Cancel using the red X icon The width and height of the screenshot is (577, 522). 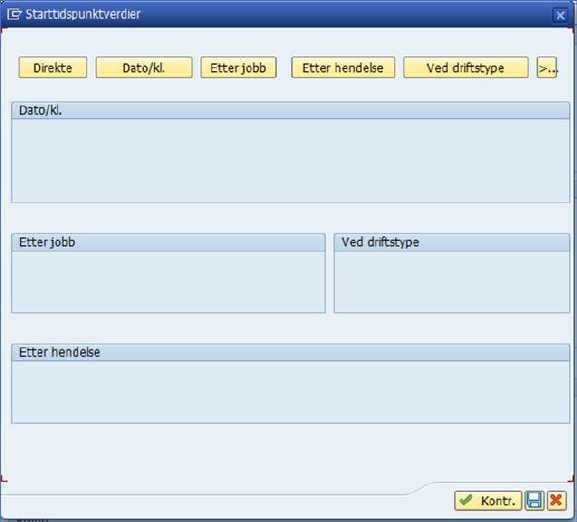click(x=556, y=501)
